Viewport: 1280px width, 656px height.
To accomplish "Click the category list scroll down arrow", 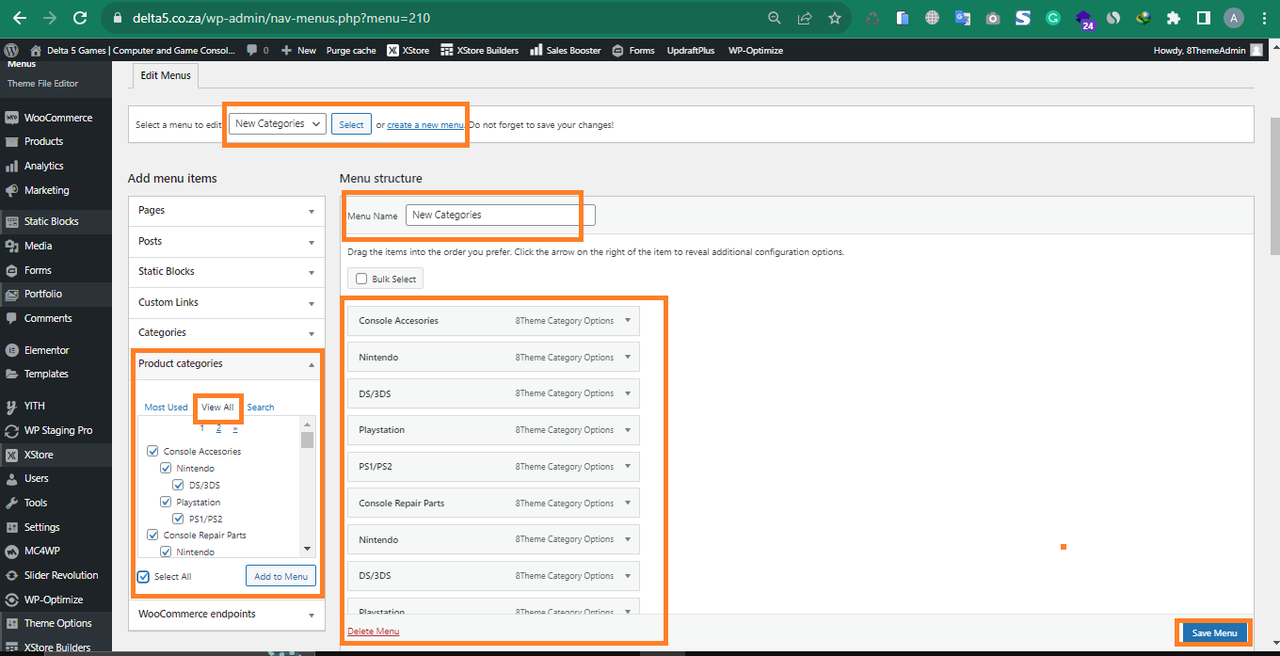I will coord(307,549).
